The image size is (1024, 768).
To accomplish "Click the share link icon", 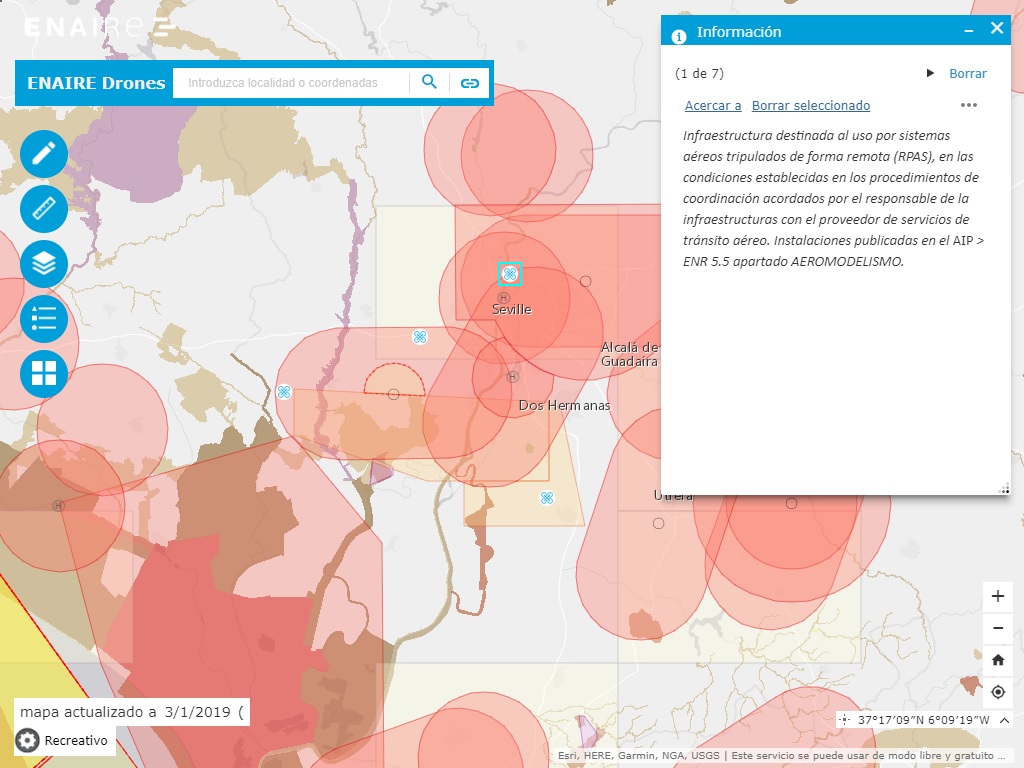I will [469, 83].
